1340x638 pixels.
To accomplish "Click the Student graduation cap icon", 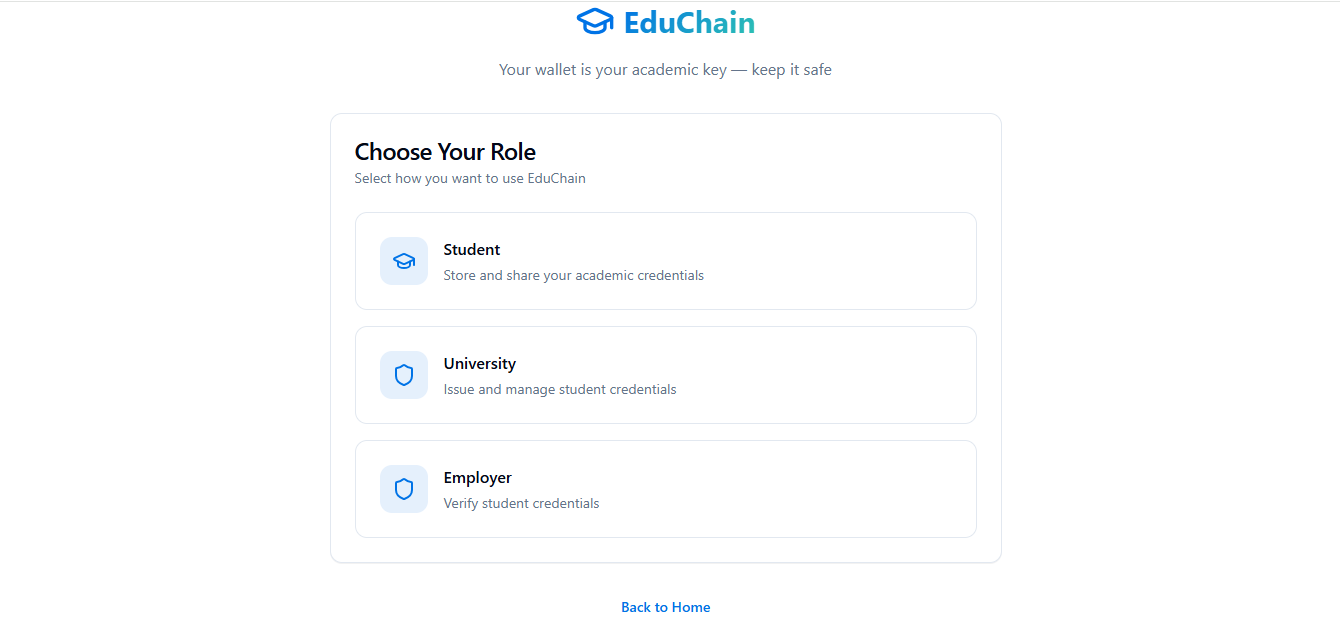I will (x=404, y=261).
